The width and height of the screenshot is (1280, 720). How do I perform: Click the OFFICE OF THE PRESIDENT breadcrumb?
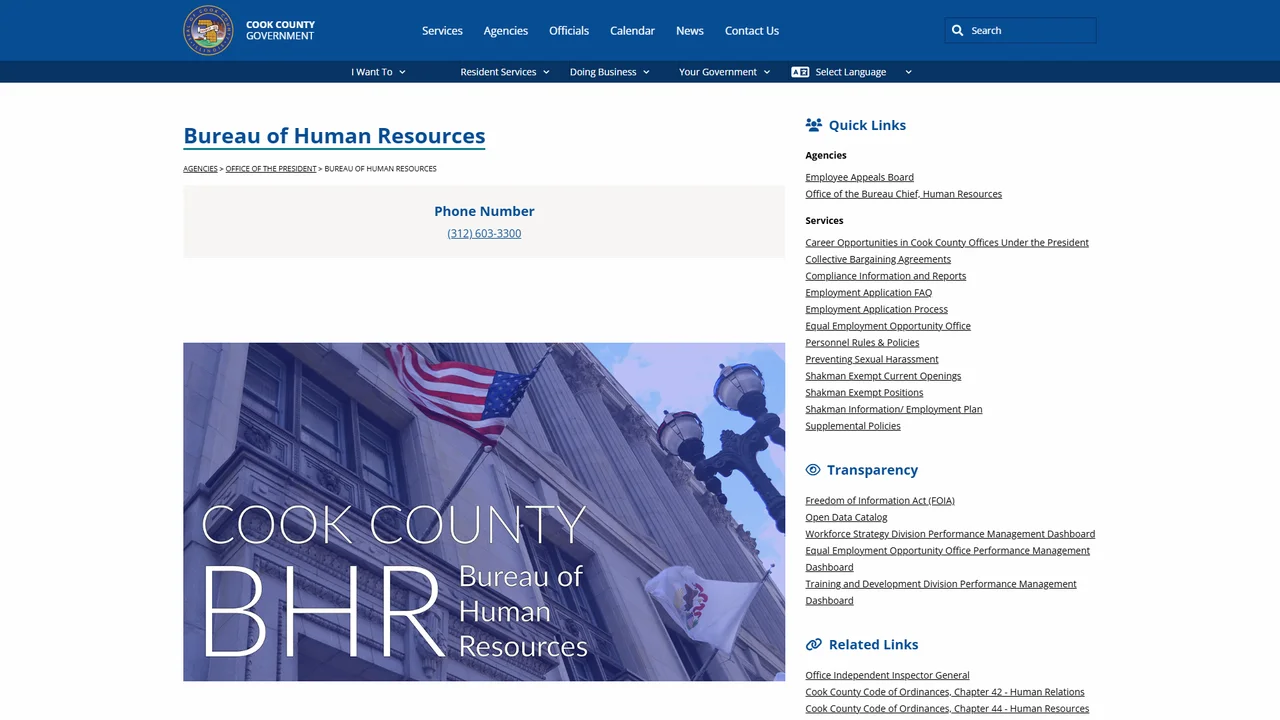[271, 169]
